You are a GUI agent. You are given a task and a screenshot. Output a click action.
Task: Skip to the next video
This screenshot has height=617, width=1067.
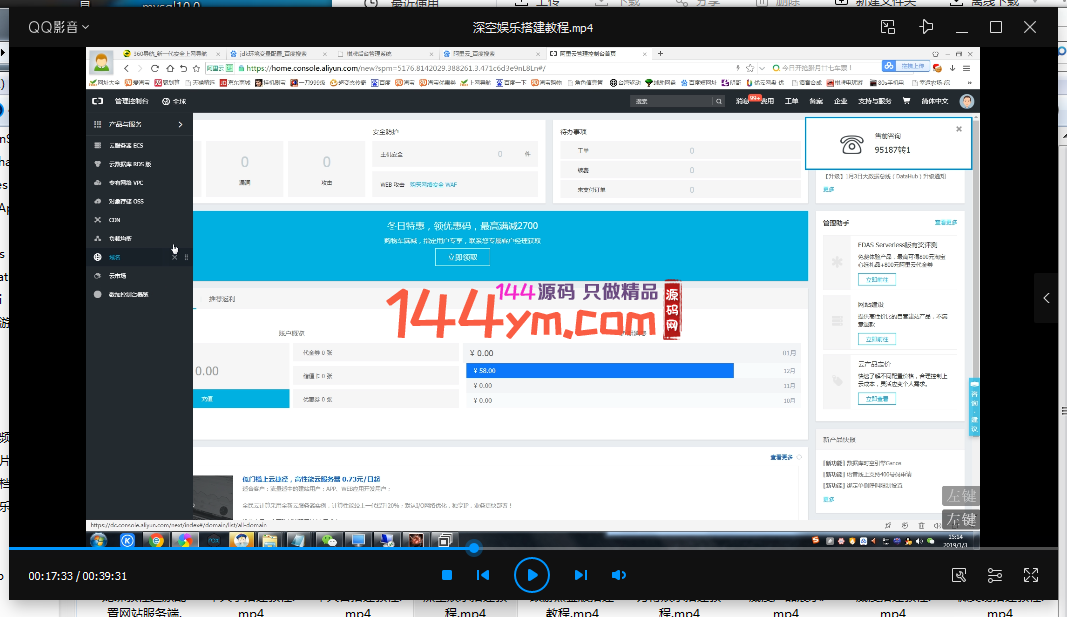pyautogui.click(x=580, y=575)
